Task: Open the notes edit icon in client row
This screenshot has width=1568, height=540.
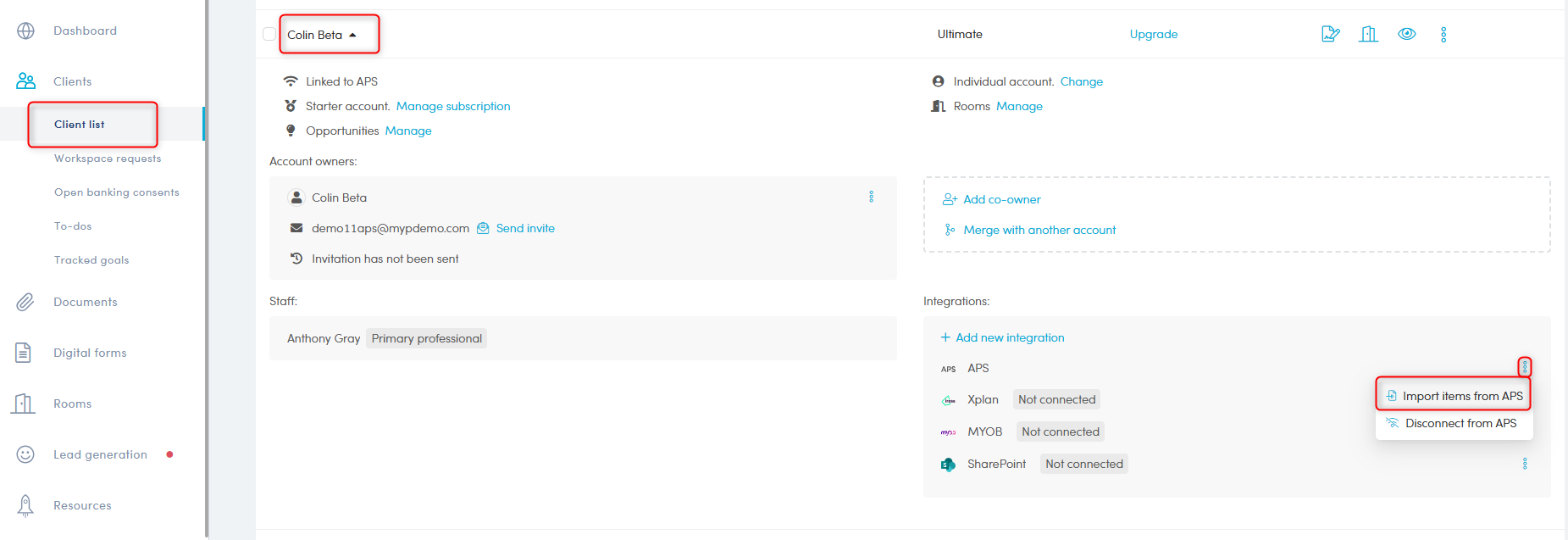Action: pyautogui.click(x=1330, y=34)
